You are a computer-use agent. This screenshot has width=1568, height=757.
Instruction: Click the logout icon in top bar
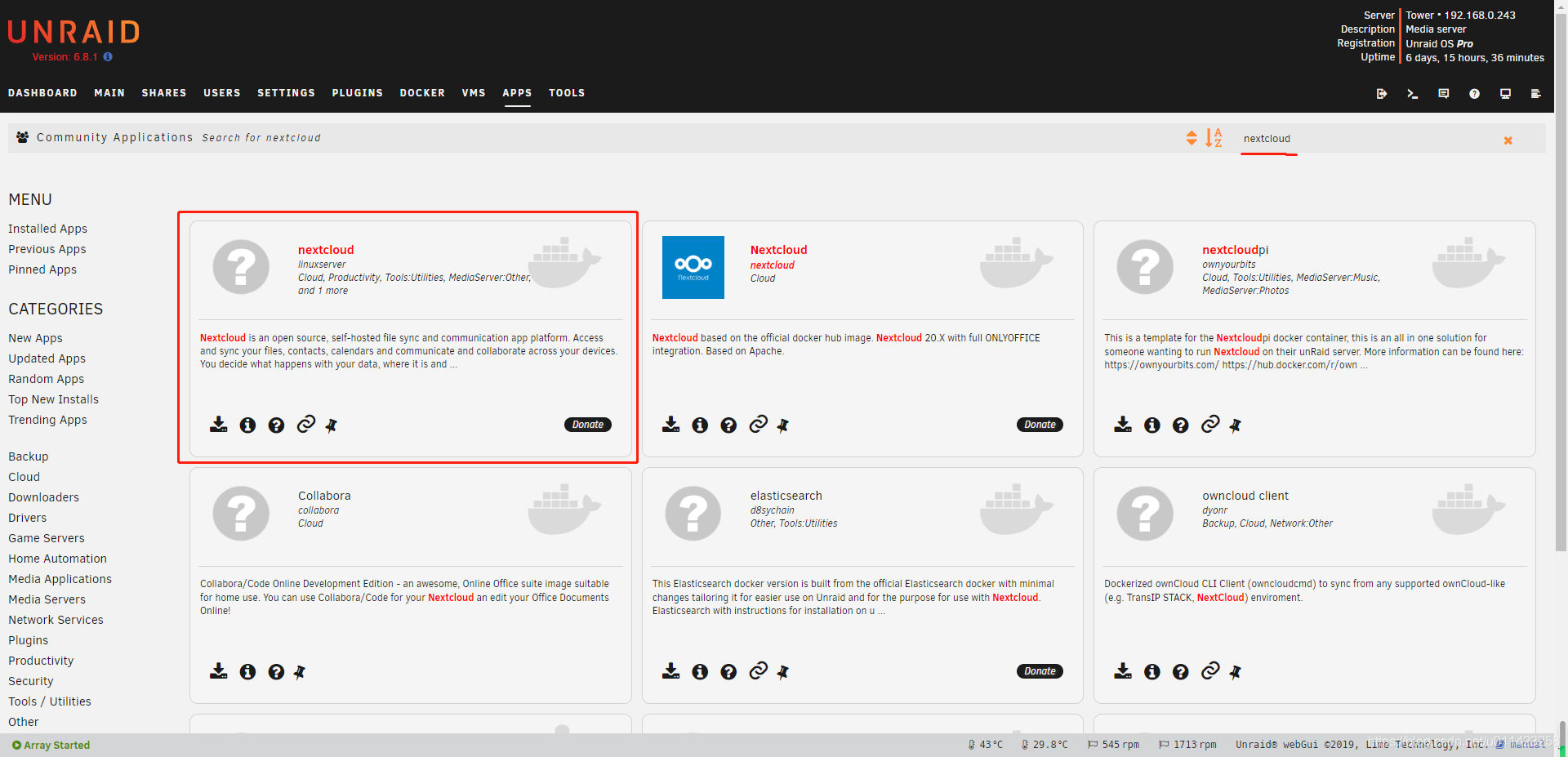click(1382, 94)
